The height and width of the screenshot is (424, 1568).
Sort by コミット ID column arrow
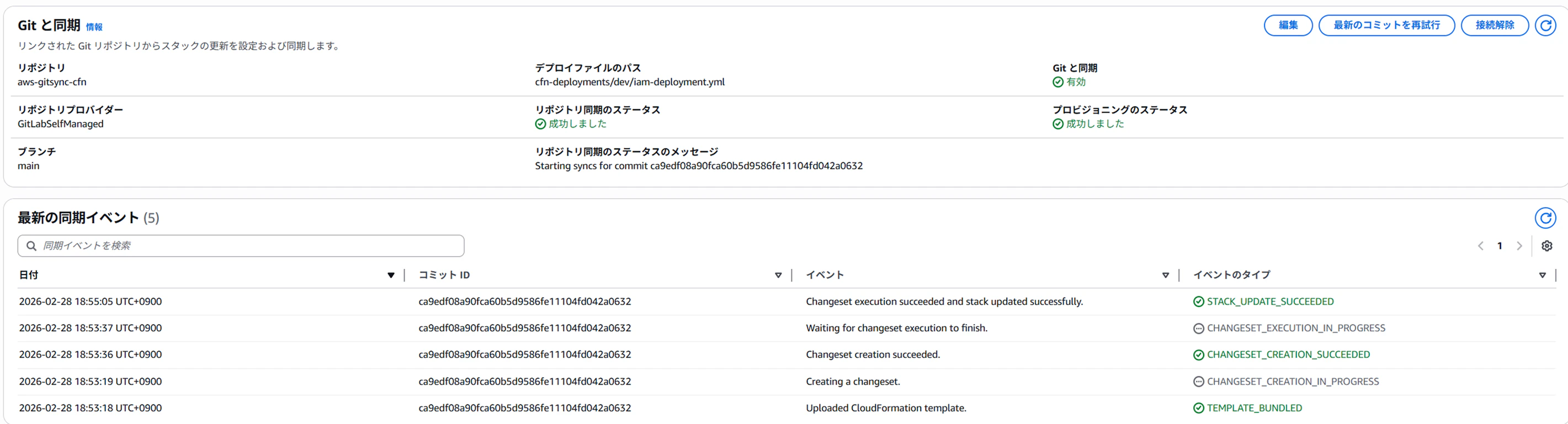pos(778,276)
